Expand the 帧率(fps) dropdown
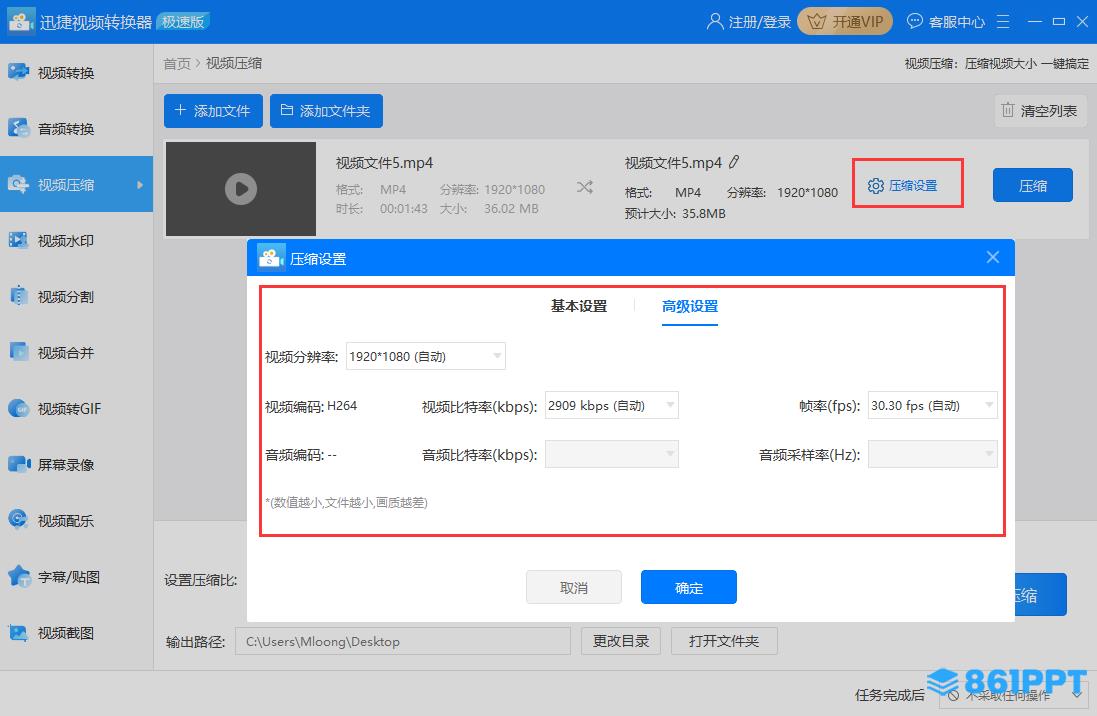The width and height of the screenshot is (1097, 716). click(933, 405)
